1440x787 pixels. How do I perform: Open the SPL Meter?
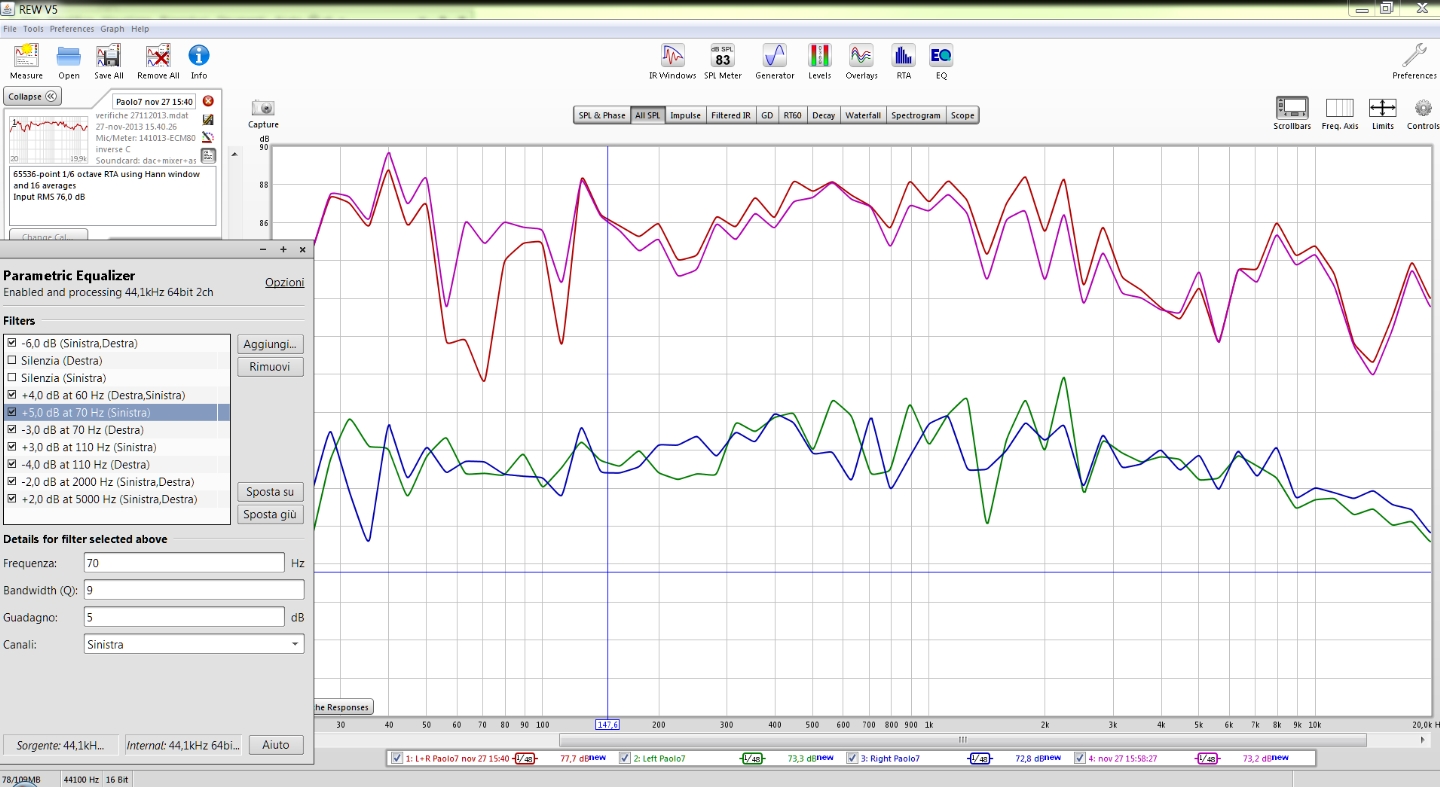[x=722, y=55]
